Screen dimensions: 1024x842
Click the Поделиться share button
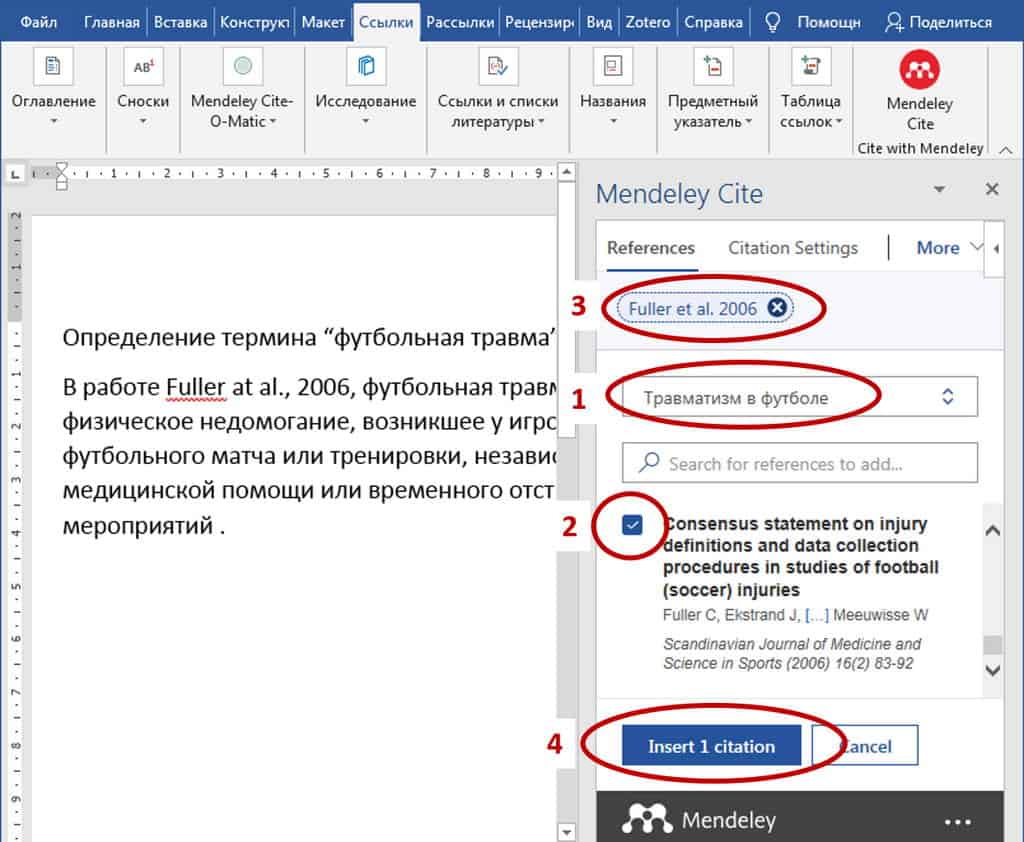938,22
